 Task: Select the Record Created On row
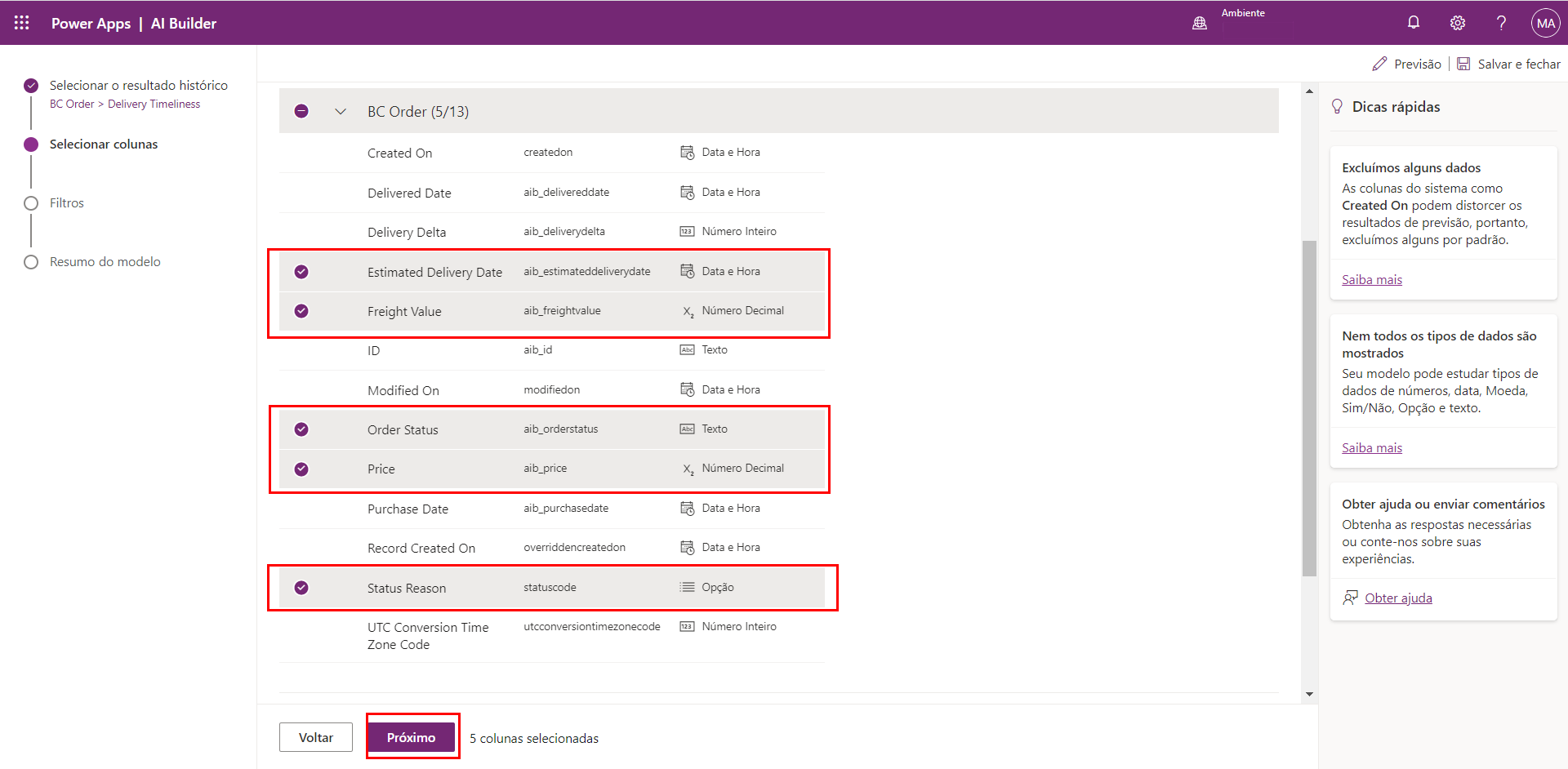(x=552, y=548)
